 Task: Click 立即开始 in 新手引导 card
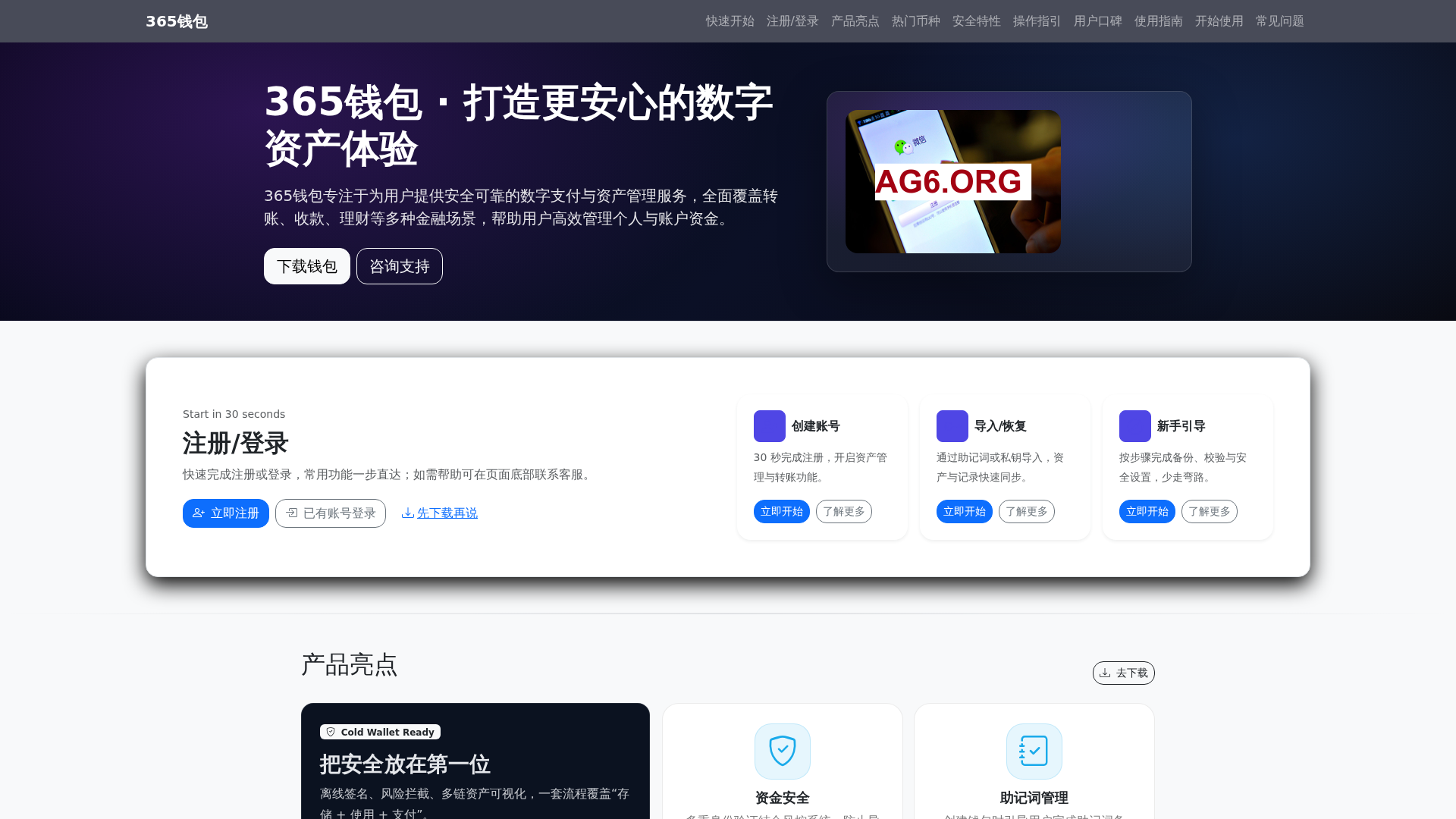(x=1147, y=512)
